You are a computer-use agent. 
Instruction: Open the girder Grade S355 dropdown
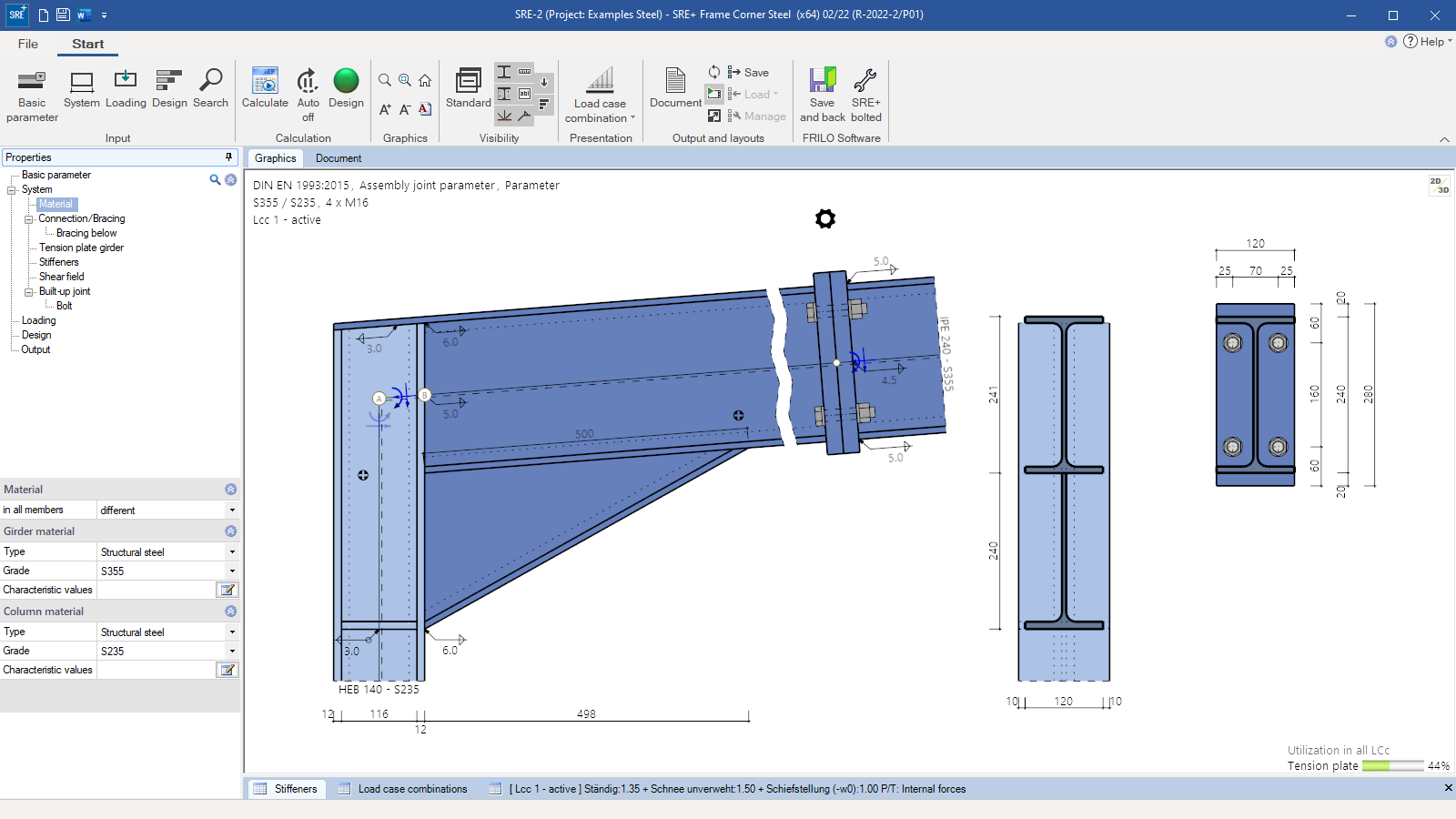click(232, 571)
